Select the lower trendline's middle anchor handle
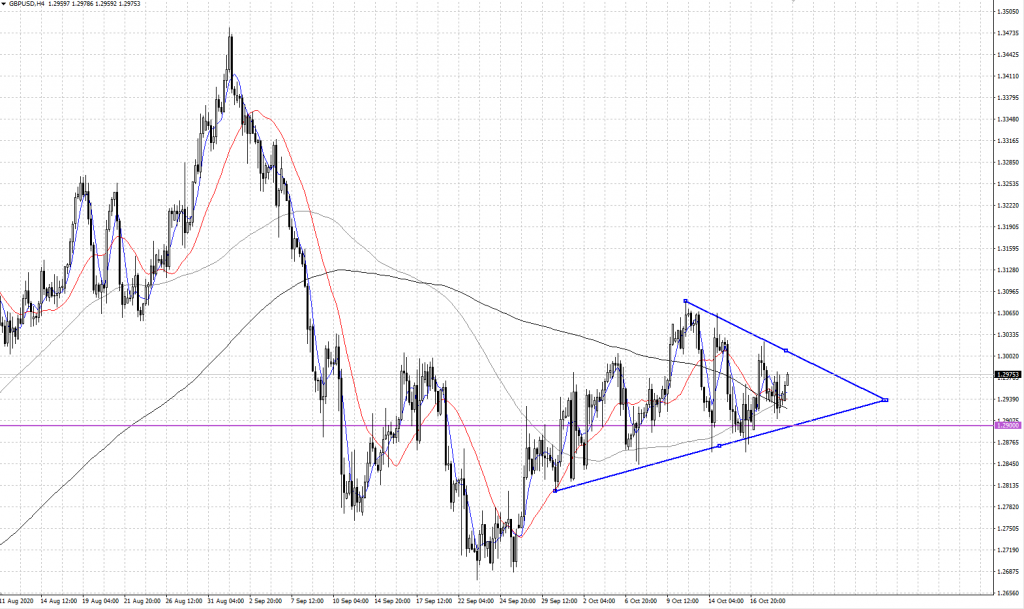1024x609 pixels. pyautogui.click(x=719, y=446)
